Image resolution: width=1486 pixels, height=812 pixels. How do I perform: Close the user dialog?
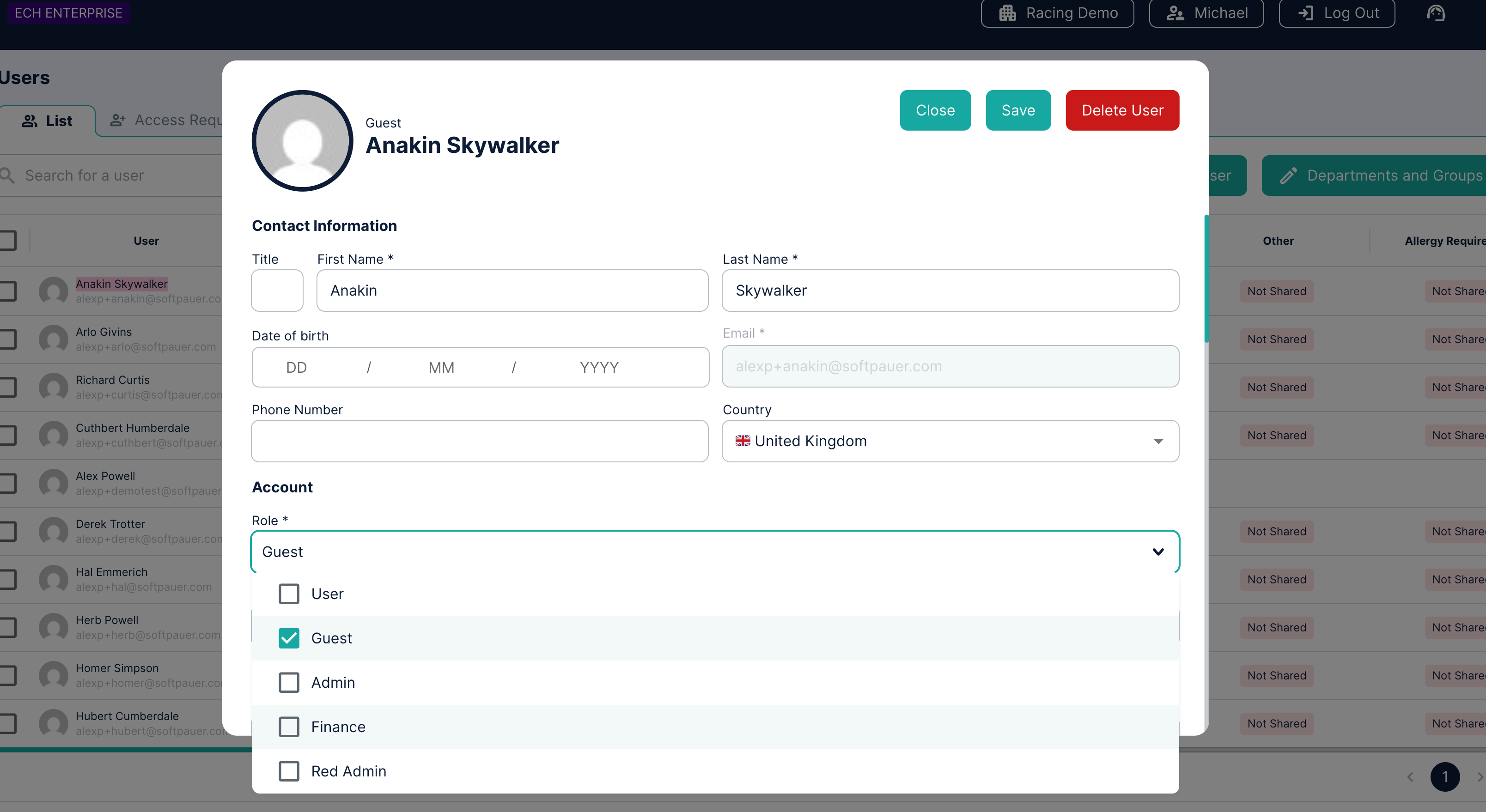point(935,110)
